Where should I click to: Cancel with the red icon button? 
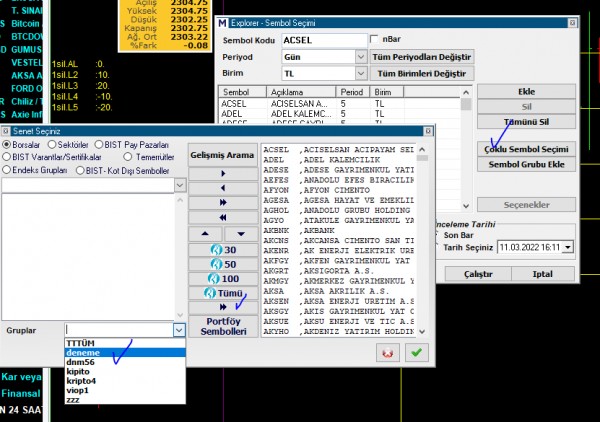(x=388, y=352)
